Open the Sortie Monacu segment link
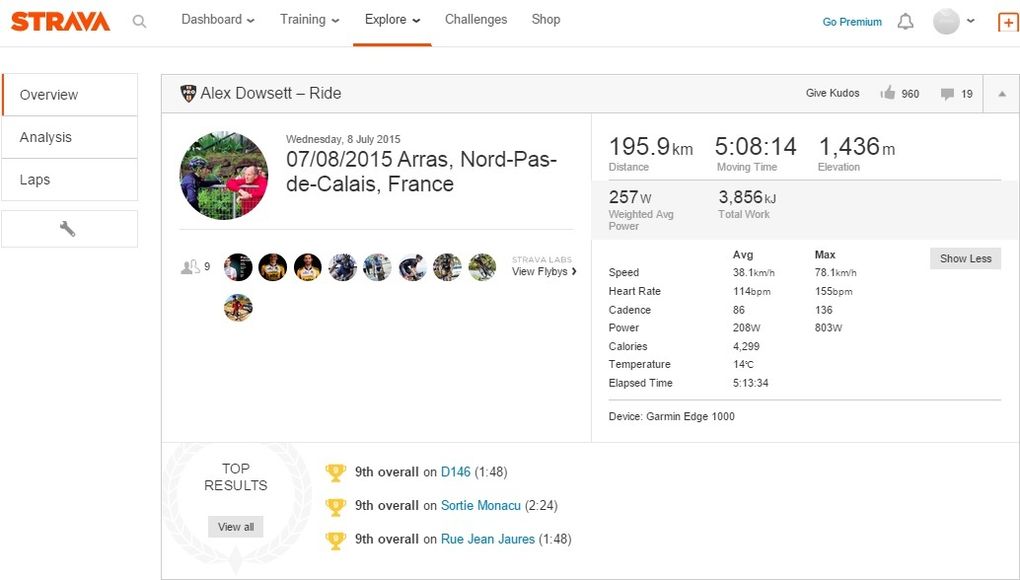The width and height of the screenshot is (1020, 580). [481, 506]
